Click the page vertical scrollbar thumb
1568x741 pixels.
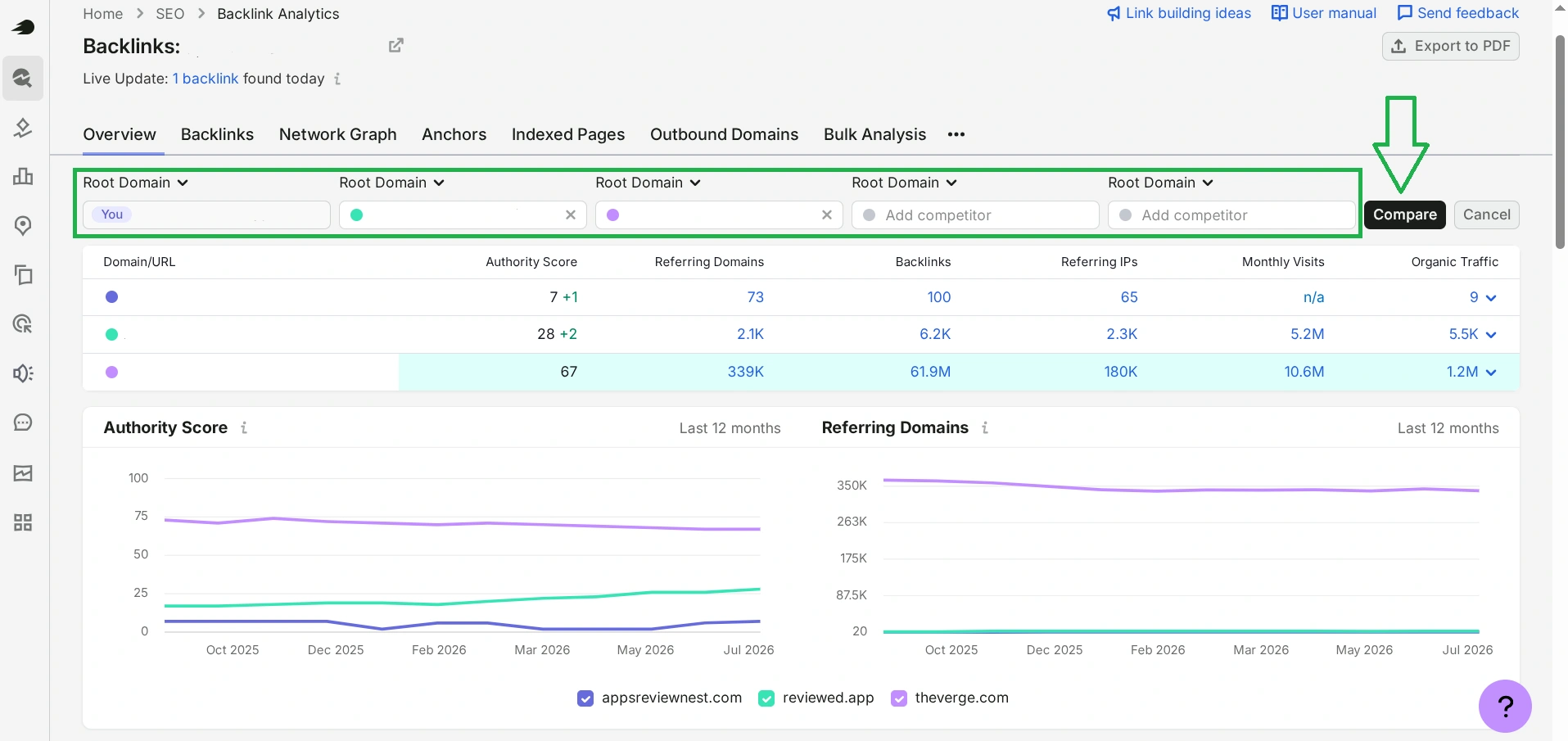[1560, 142]
